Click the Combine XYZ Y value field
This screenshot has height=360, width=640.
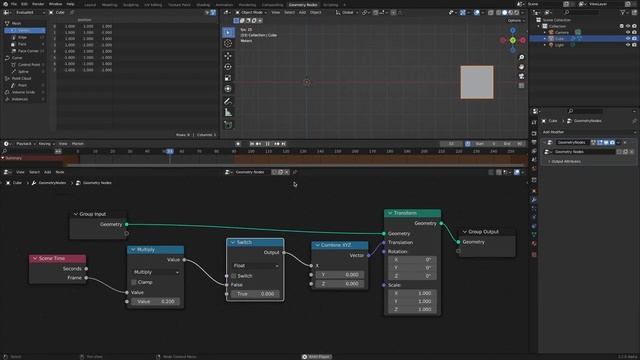click(x=340, y=275)
